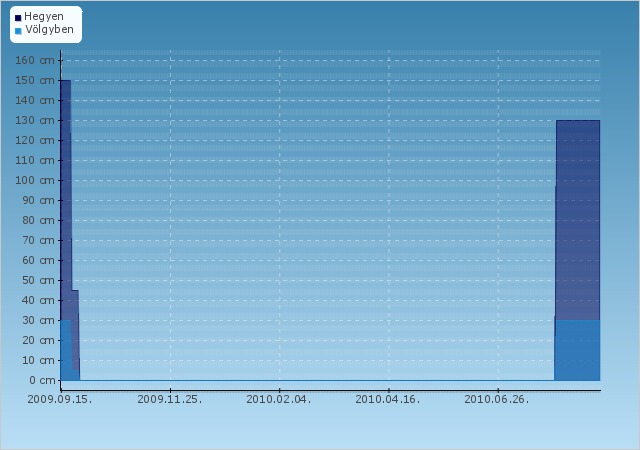Click the 2010.02.04. date label

click(x=279, y=399)
